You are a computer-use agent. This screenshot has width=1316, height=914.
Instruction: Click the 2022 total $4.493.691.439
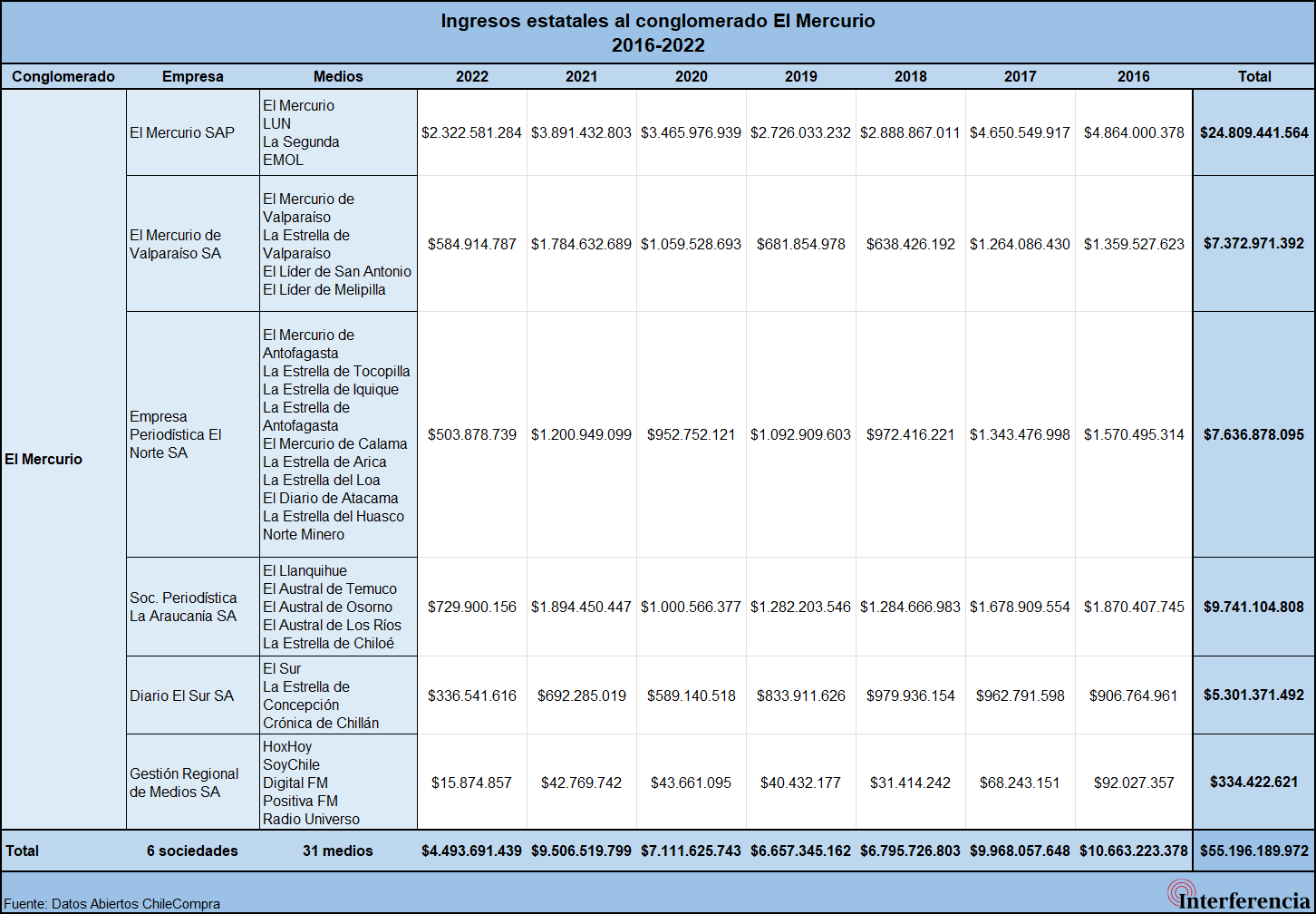point(471,851)
